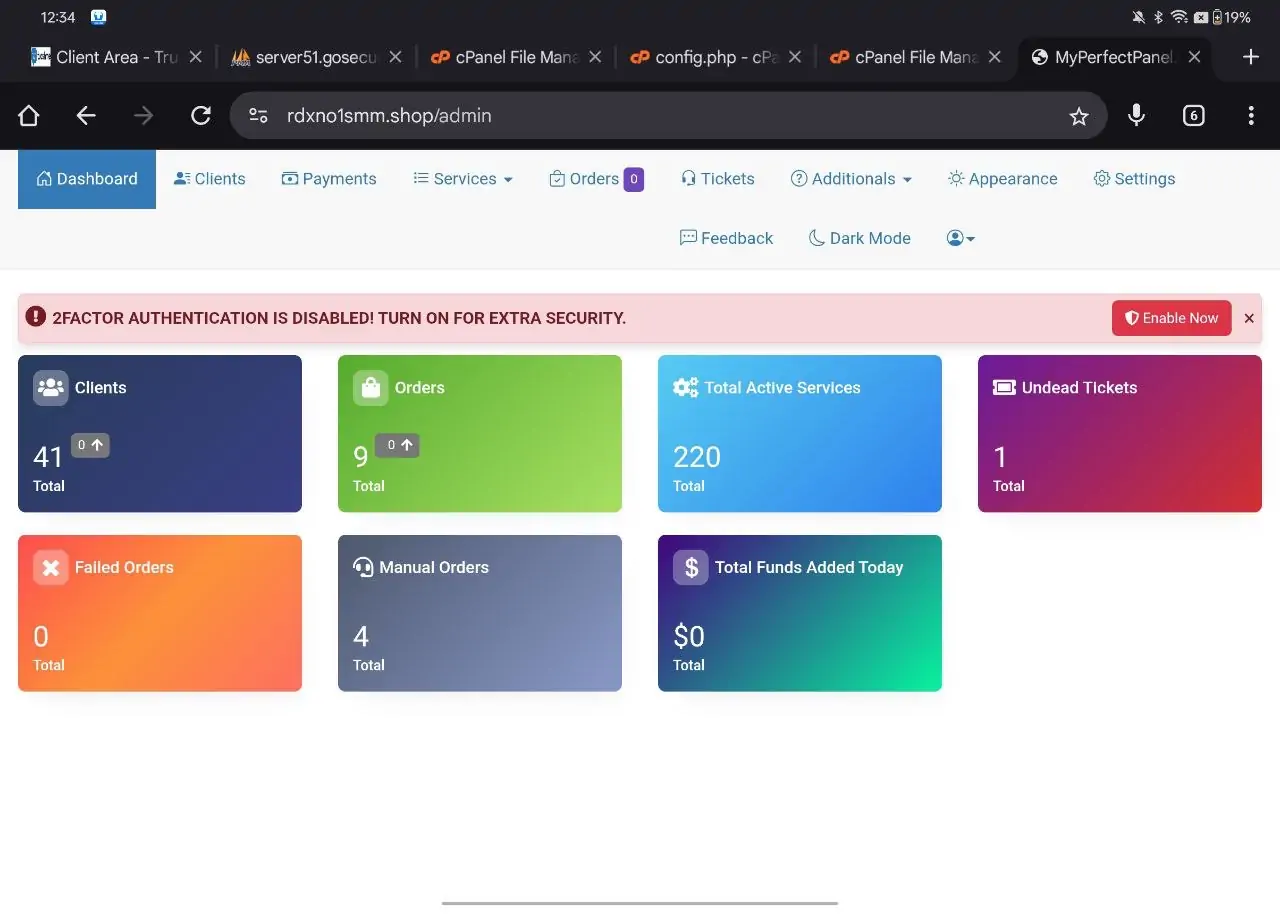Tap the microphone voice search icon
Image resolution: width=1280 pixels, height=914 pixels.
click(x=1136, y=116)
